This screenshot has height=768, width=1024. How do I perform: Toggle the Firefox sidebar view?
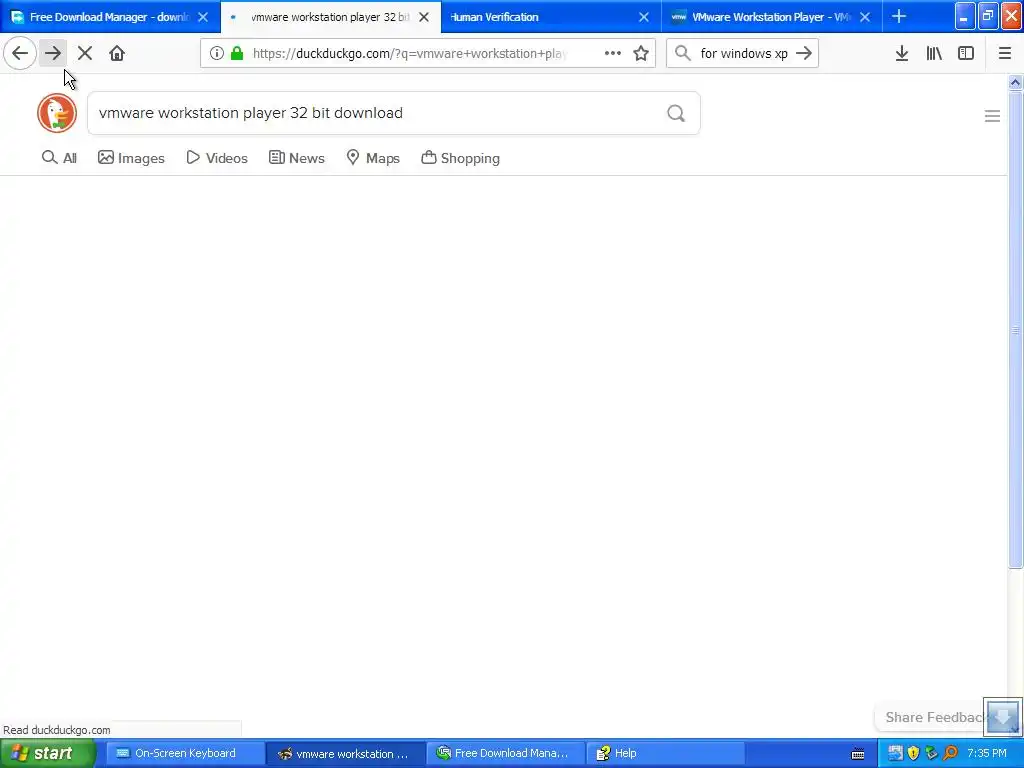click(966, 53)
